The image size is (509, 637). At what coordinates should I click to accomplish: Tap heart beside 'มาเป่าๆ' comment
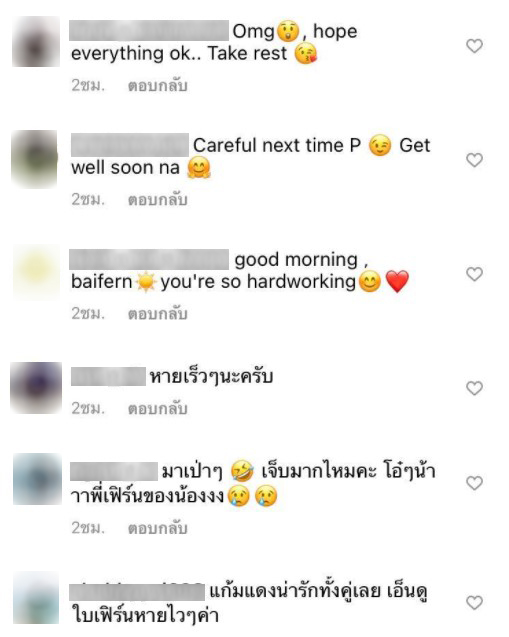coord(474,483)
